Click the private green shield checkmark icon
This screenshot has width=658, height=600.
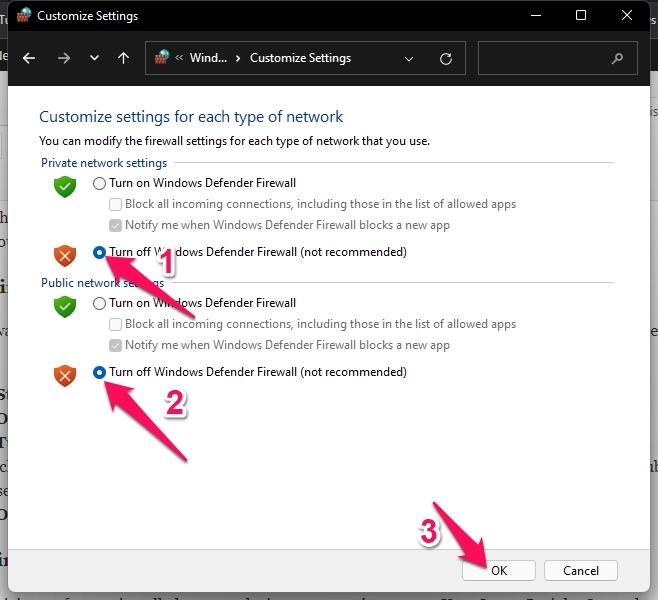65,187
